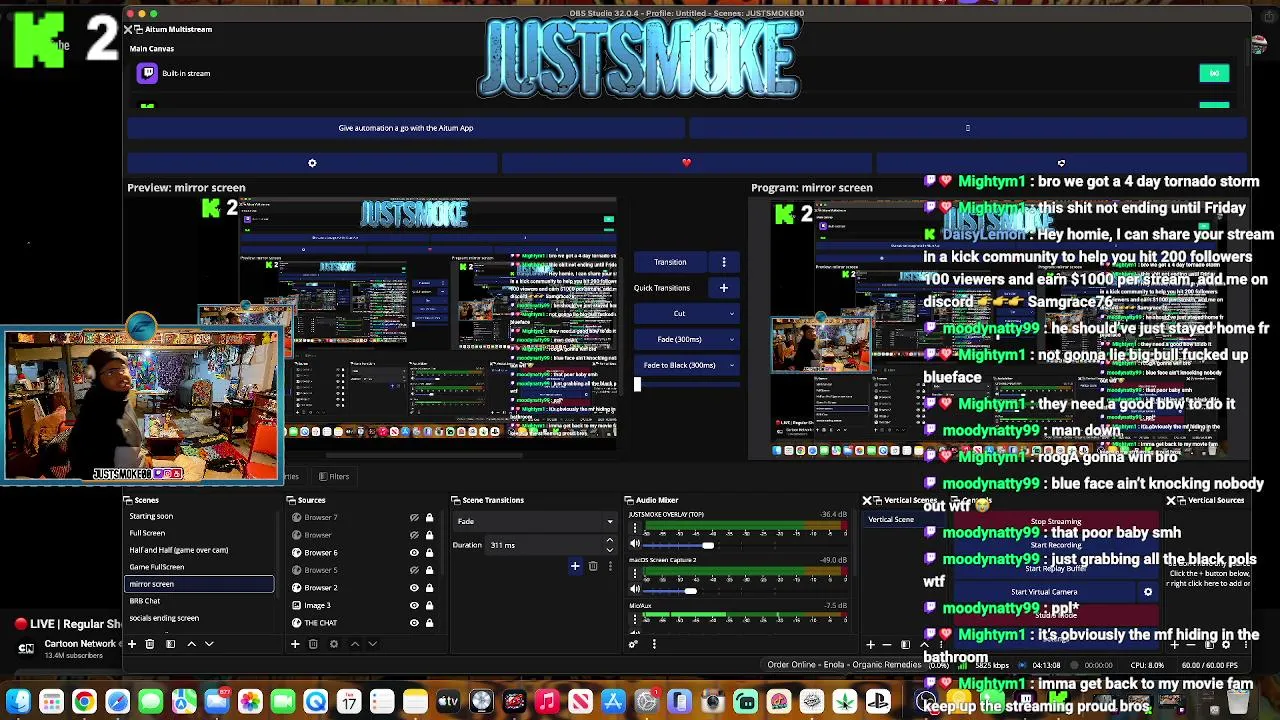Image resolution: width=1280 pixels, height=720 pixels.
Task: Hide THE CHAT source
Action: tap(414, 623)
